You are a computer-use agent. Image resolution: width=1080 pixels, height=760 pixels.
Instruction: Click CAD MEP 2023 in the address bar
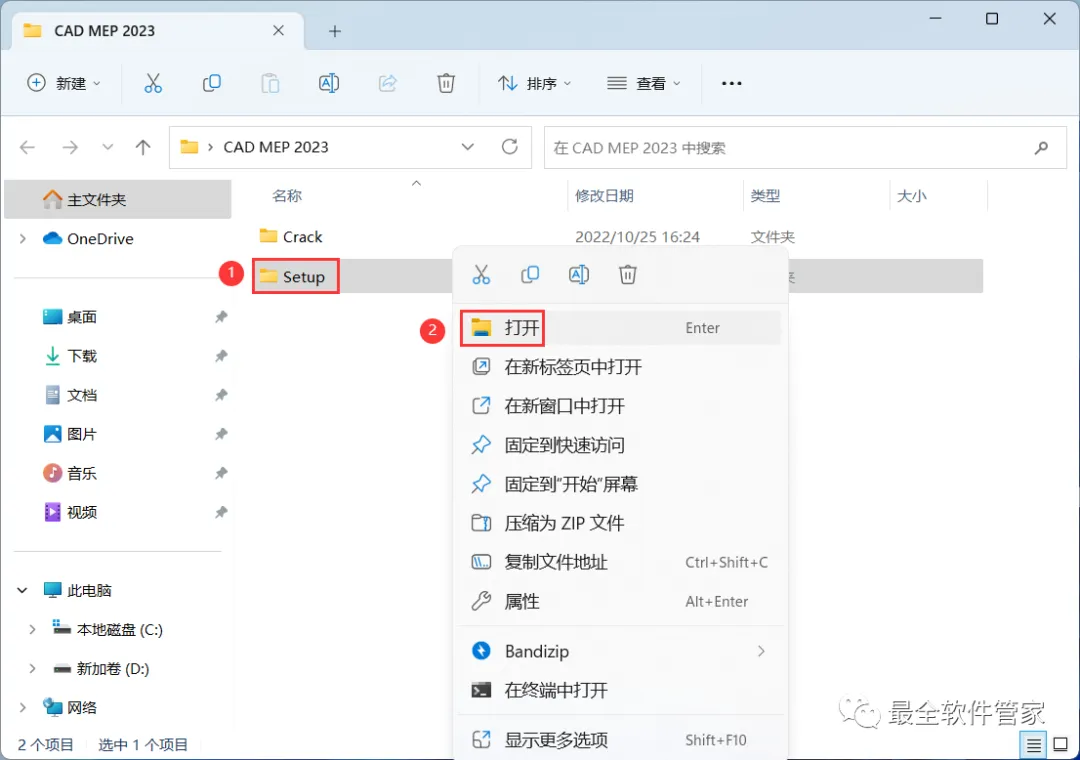pyautogui.click(x=276, y=147)
